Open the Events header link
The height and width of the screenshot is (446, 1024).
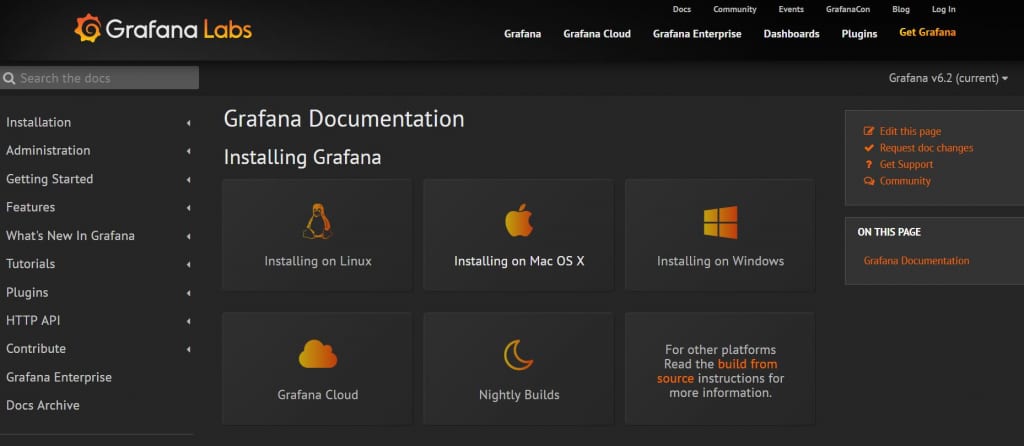click(x=791, y=9)
